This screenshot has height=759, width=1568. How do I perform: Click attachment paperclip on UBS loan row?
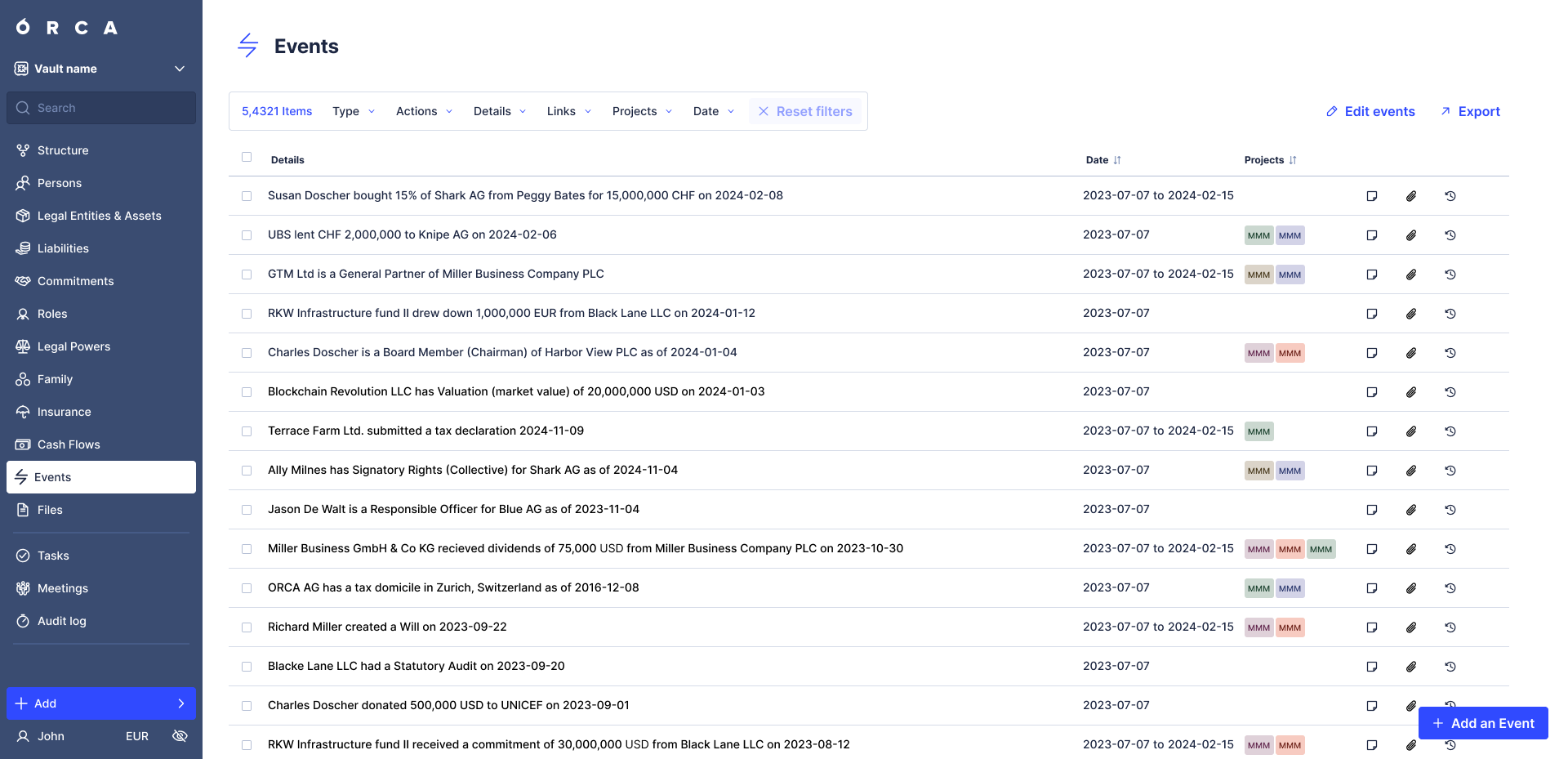point(1411,235)
